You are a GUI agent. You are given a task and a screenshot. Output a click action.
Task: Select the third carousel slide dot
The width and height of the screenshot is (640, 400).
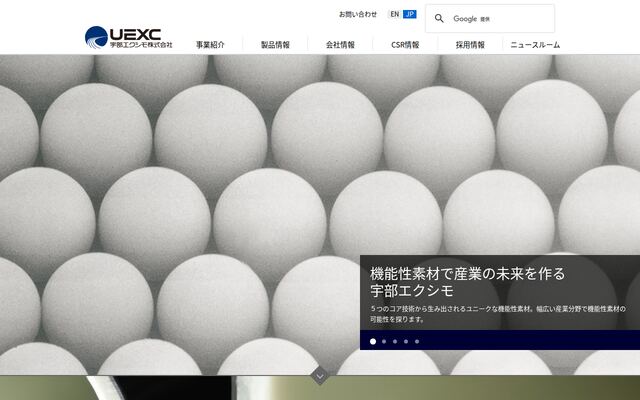coord(395,341)
